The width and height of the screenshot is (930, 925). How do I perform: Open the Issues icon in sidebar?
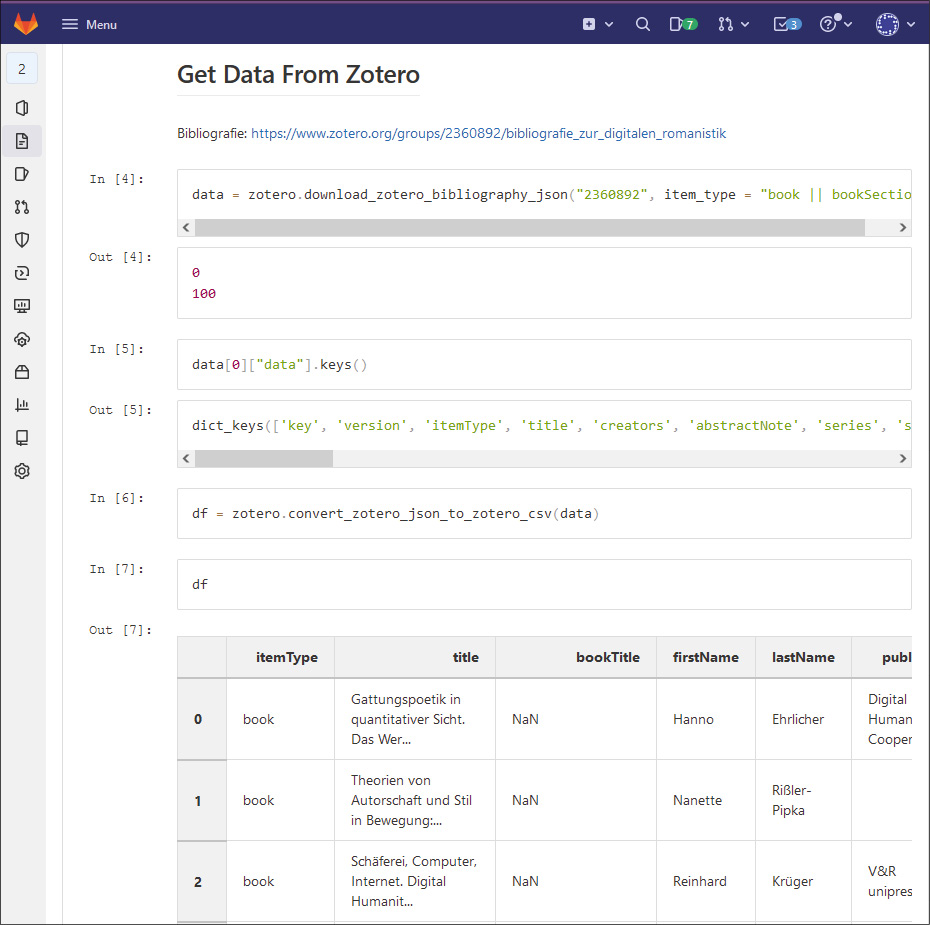coord(22,174)
